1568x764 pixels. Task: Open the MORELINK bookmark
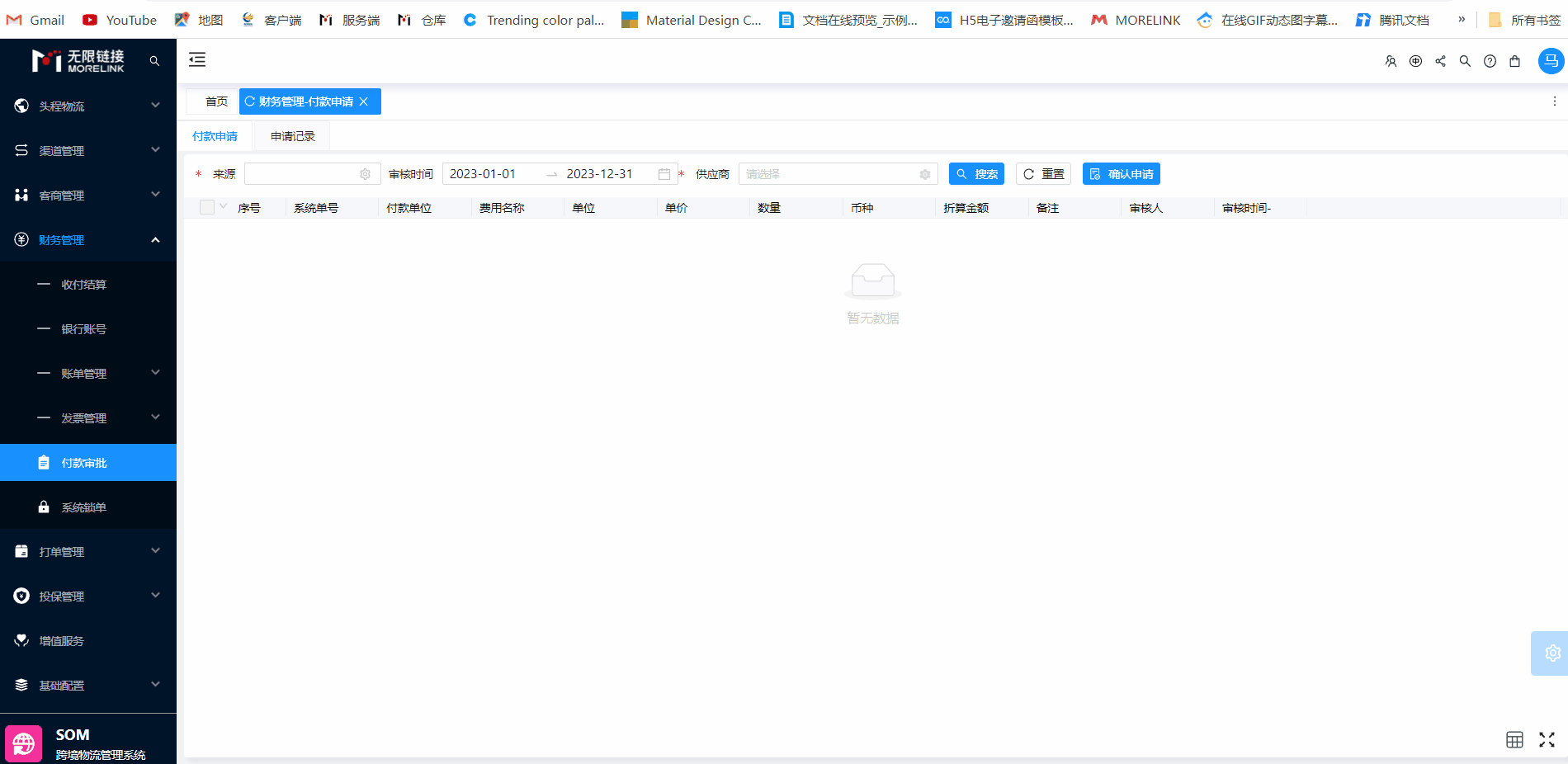[1136, 20]
